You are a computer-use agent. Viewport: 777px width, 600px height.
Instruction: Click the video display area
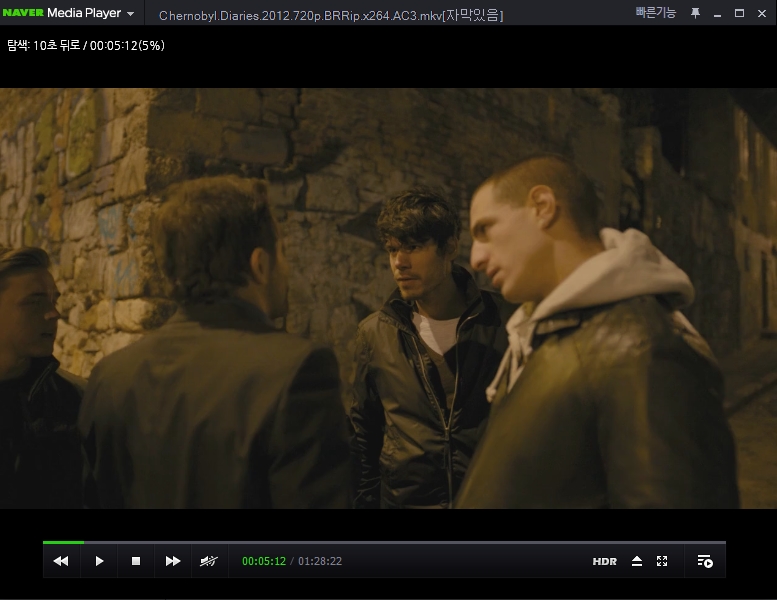coord(388,298)
